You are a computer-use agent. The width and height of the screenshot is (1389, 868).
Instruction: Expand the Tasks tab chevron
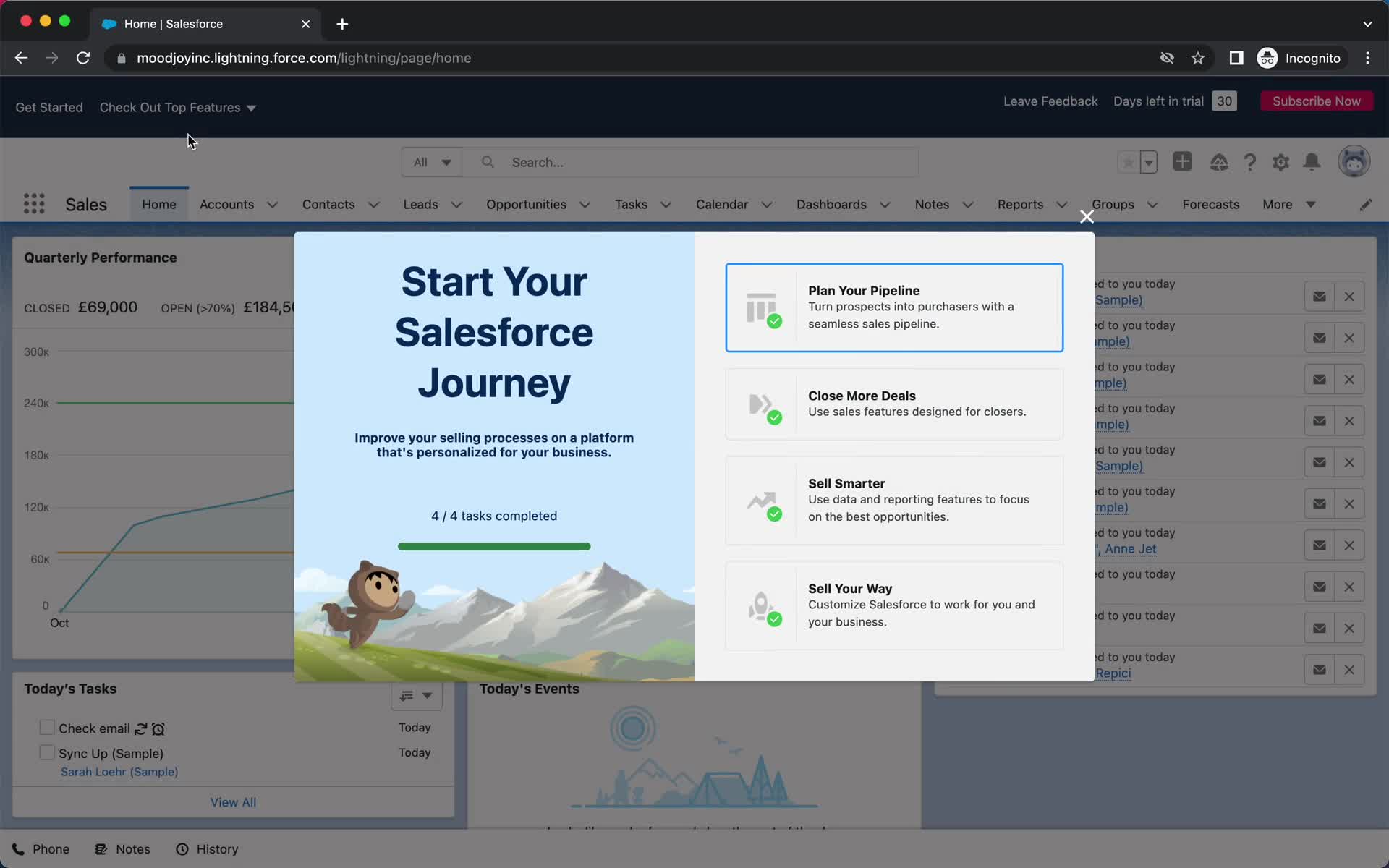(x=666, y=205)
